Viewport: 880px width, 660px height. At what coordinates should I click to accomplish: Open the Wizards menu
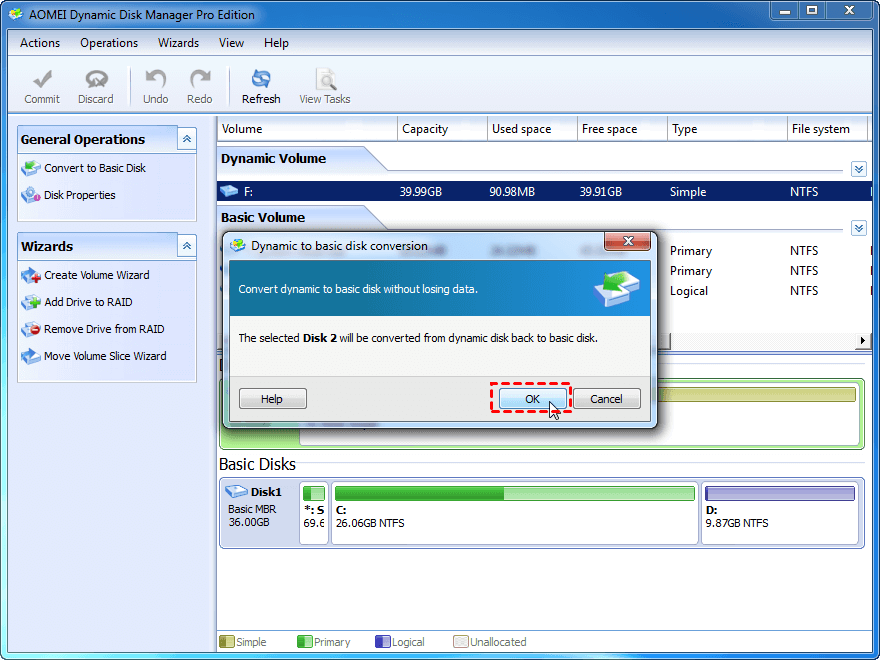[178, 43]
